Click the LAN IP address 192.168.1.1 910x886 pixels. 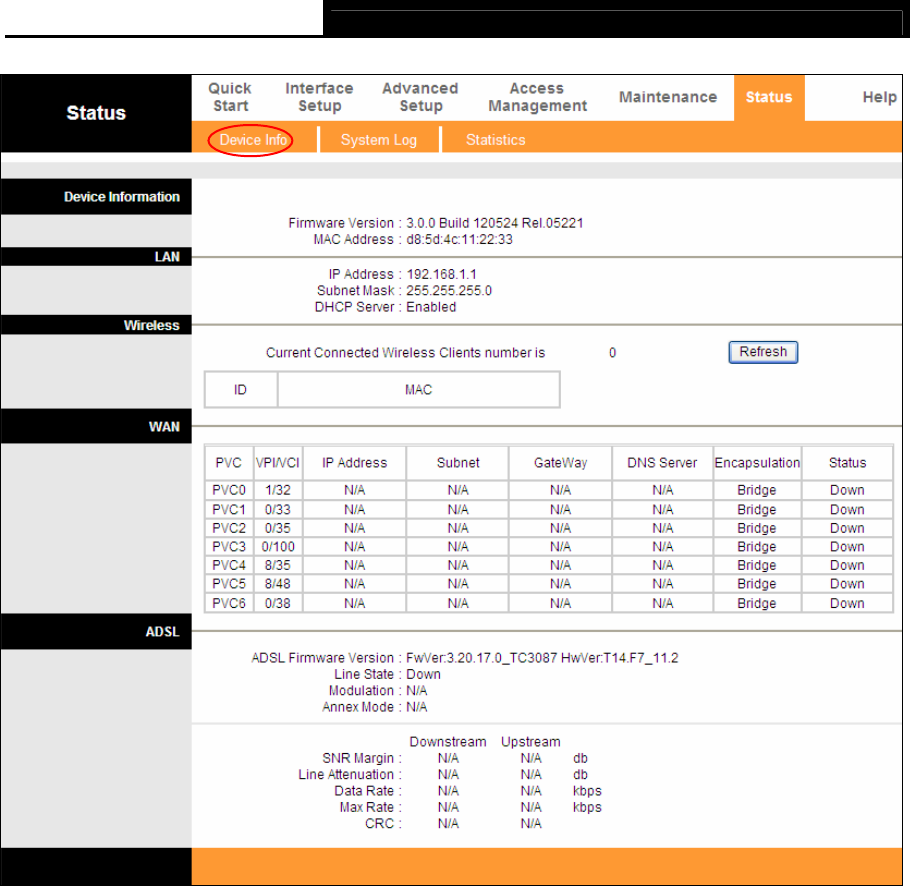[x=448, y=274]
